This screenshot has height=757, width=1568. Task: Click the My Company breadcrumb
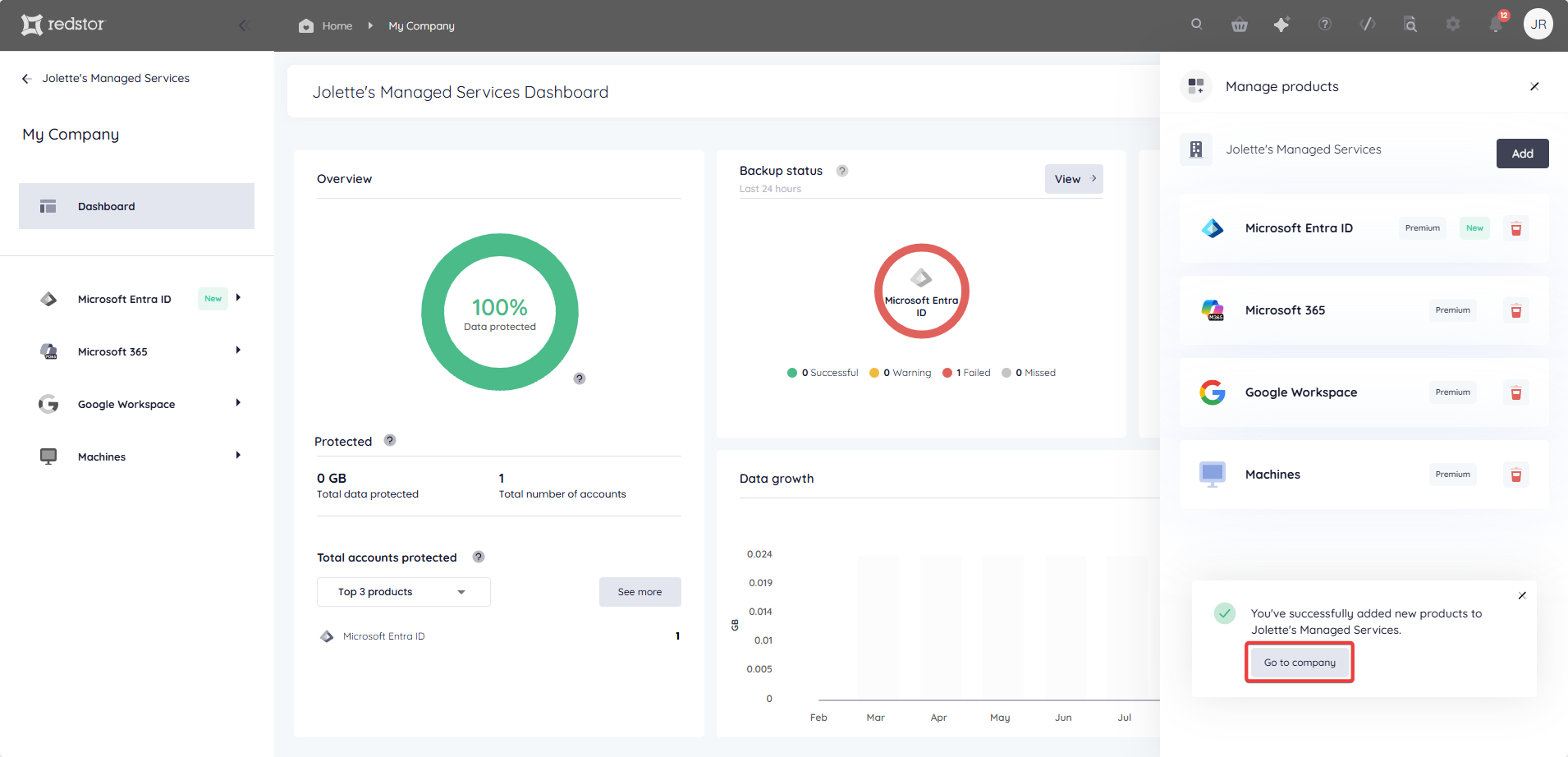(x=421, y=25)
